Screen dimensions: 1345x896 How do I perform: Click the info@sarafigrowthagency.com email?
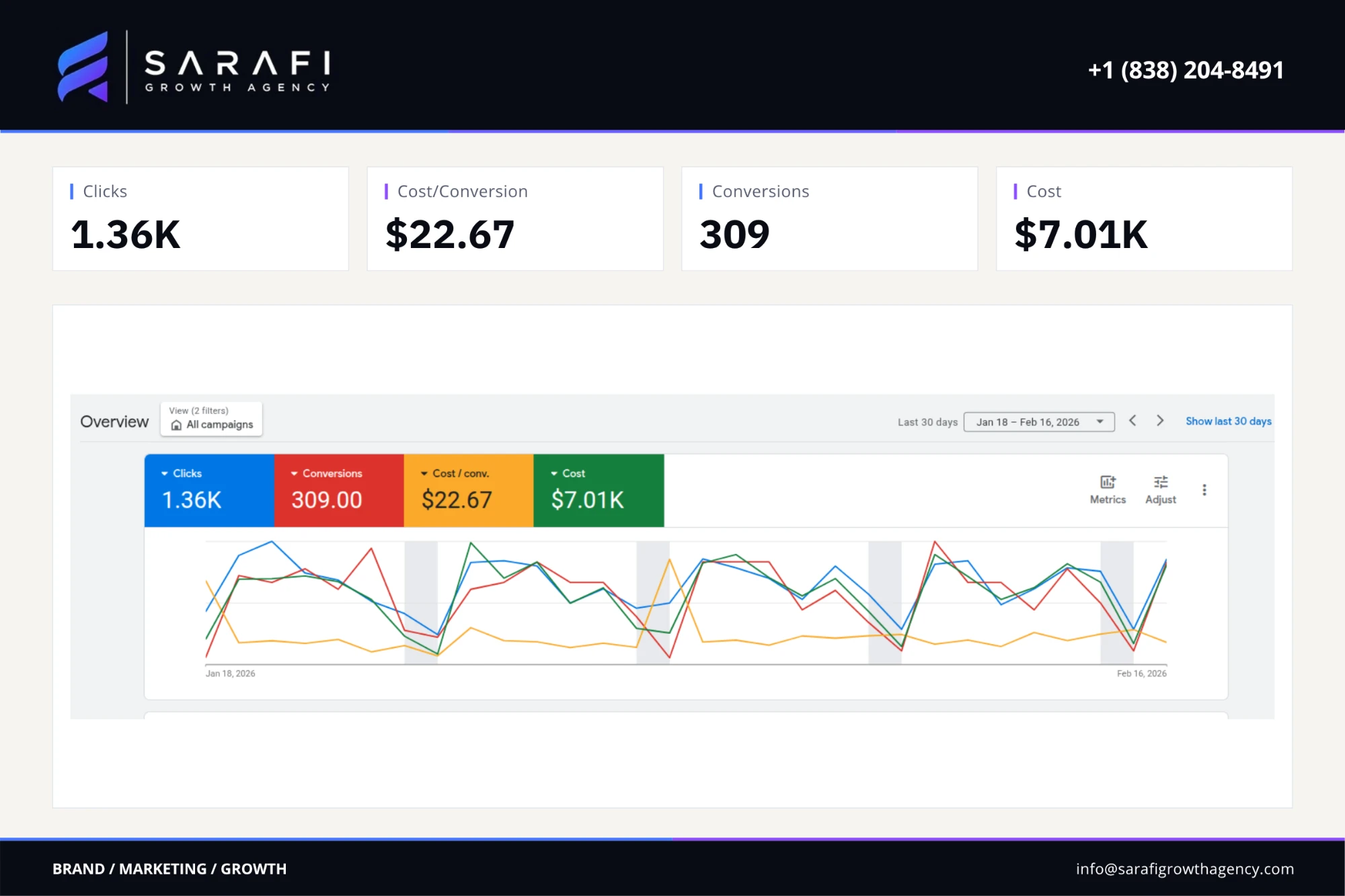point(1184,869)
